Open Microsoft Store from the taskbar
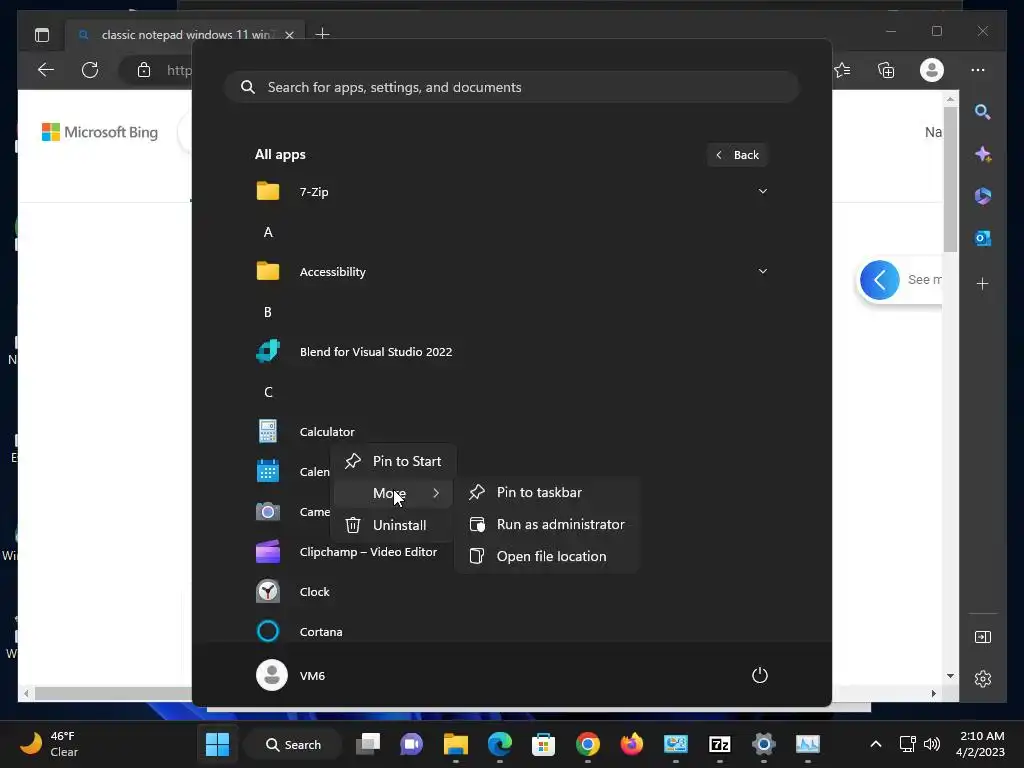Viewport: 1024px width, 768px height. tap(543, 744)
